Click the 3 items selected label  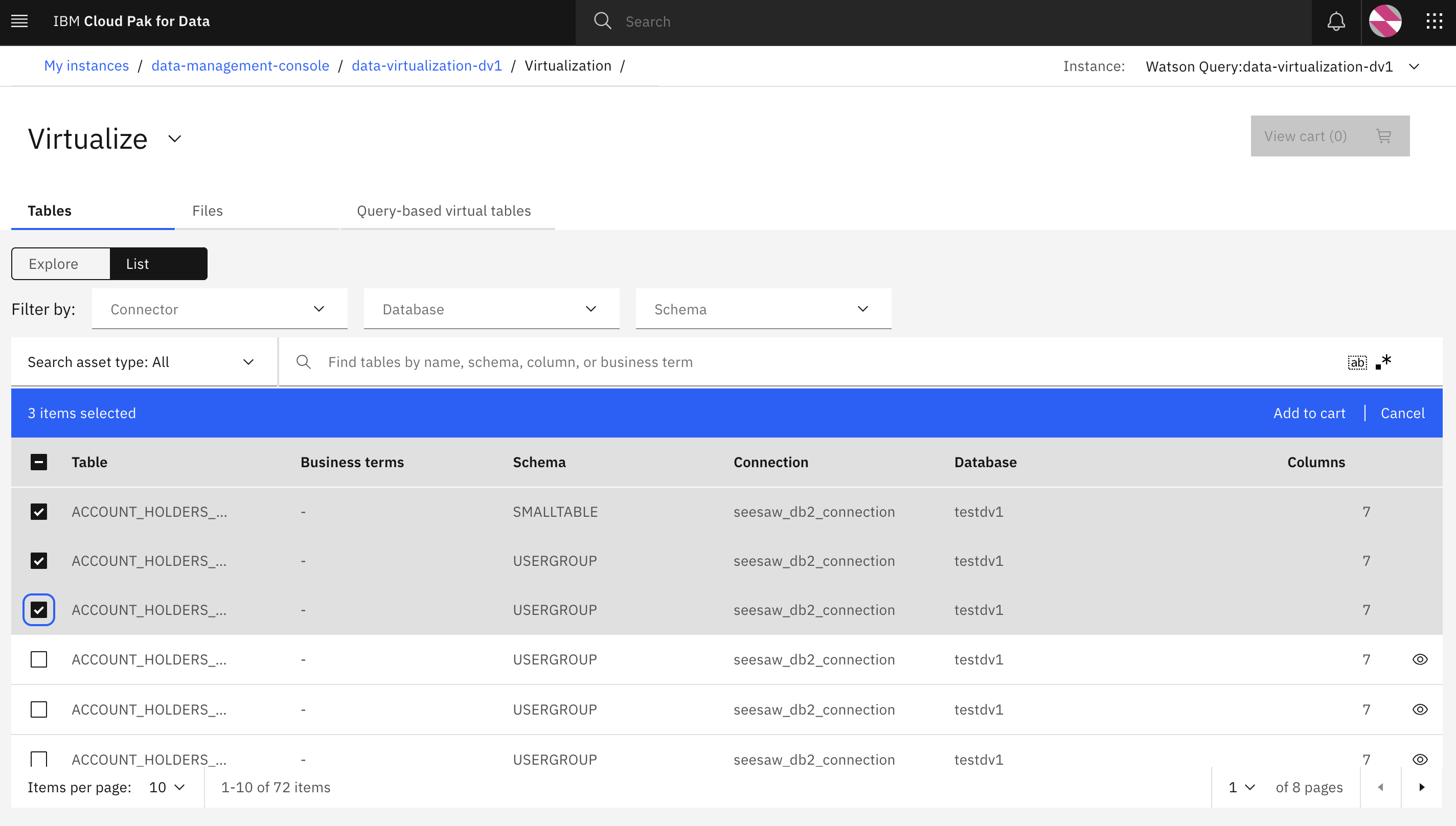[x=82, y=413]
